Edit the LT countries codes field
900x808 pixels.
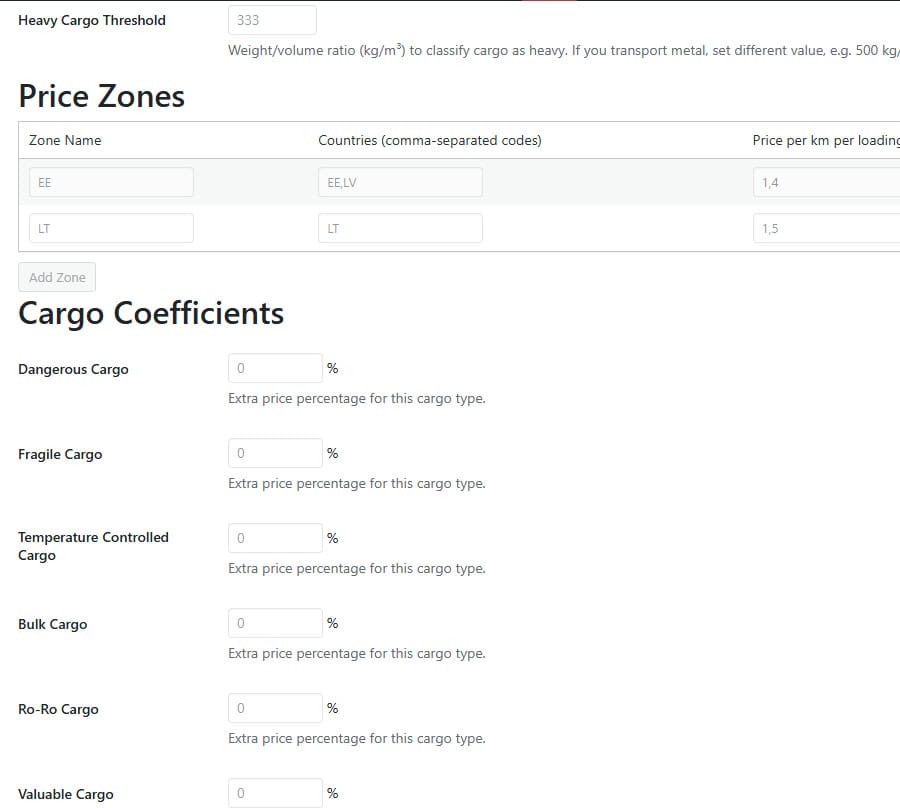coord(400,228)
